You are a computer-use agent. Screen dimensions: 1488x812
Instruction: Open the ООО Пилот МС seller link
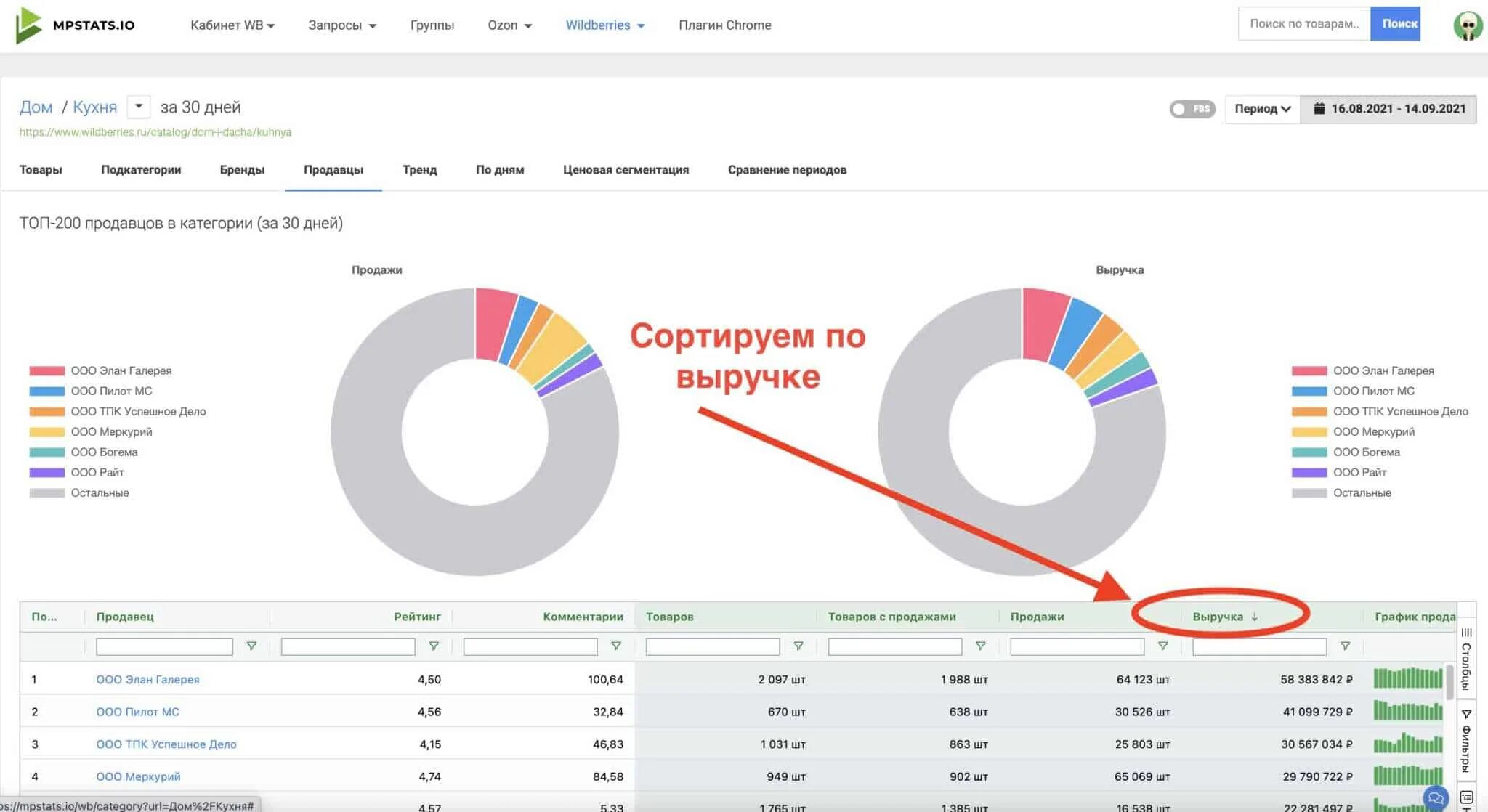coord(137,712)
